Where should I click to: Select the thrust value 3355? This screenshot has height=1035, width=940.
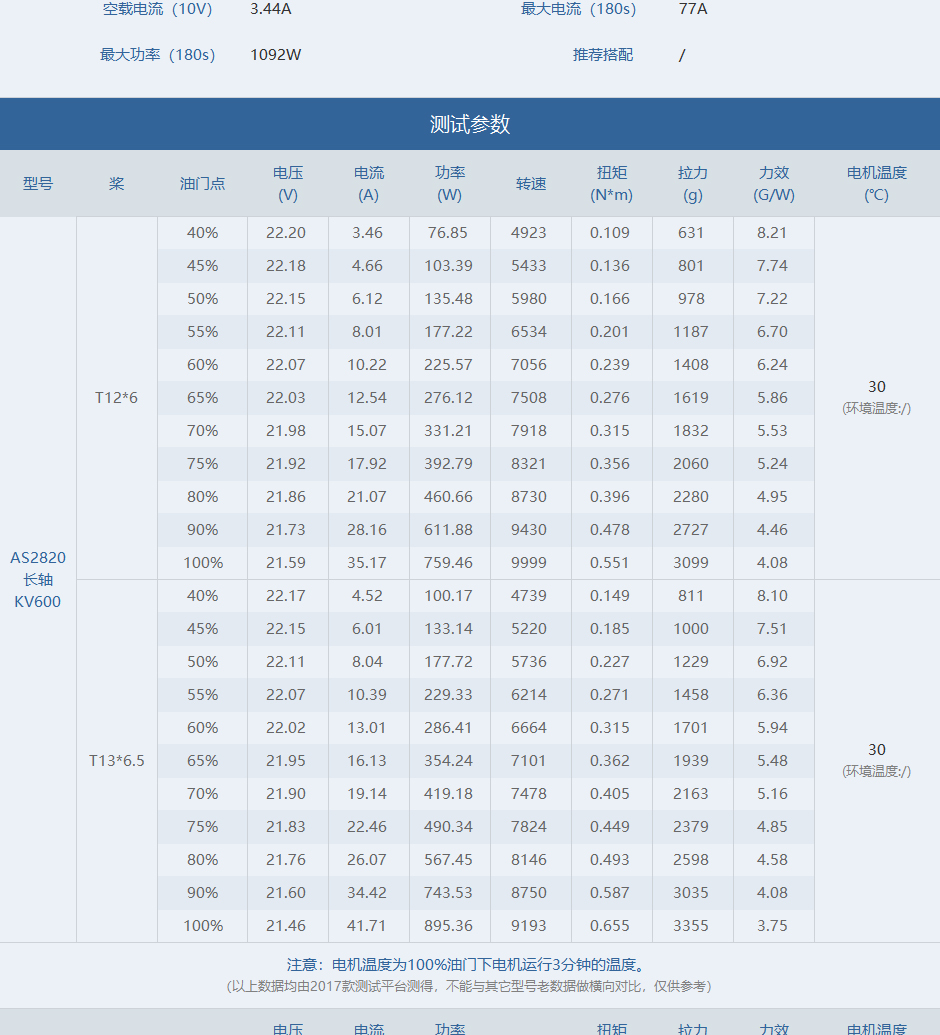[x=691, y=926]
